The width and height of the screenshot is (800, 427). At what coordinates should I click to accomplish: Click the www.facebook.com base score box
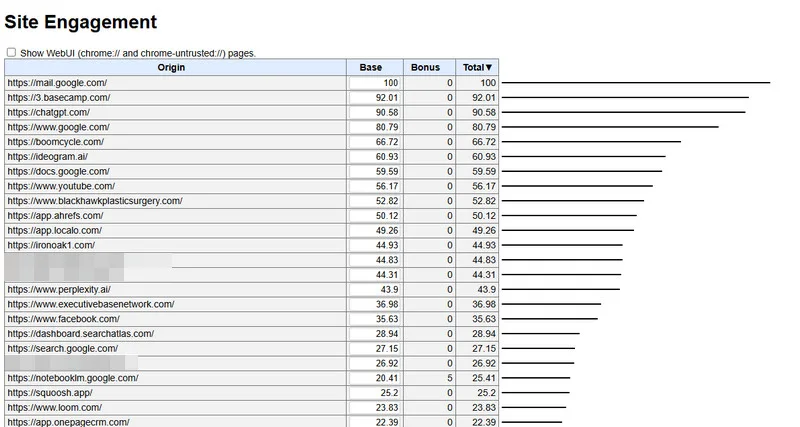click(375, 319)
